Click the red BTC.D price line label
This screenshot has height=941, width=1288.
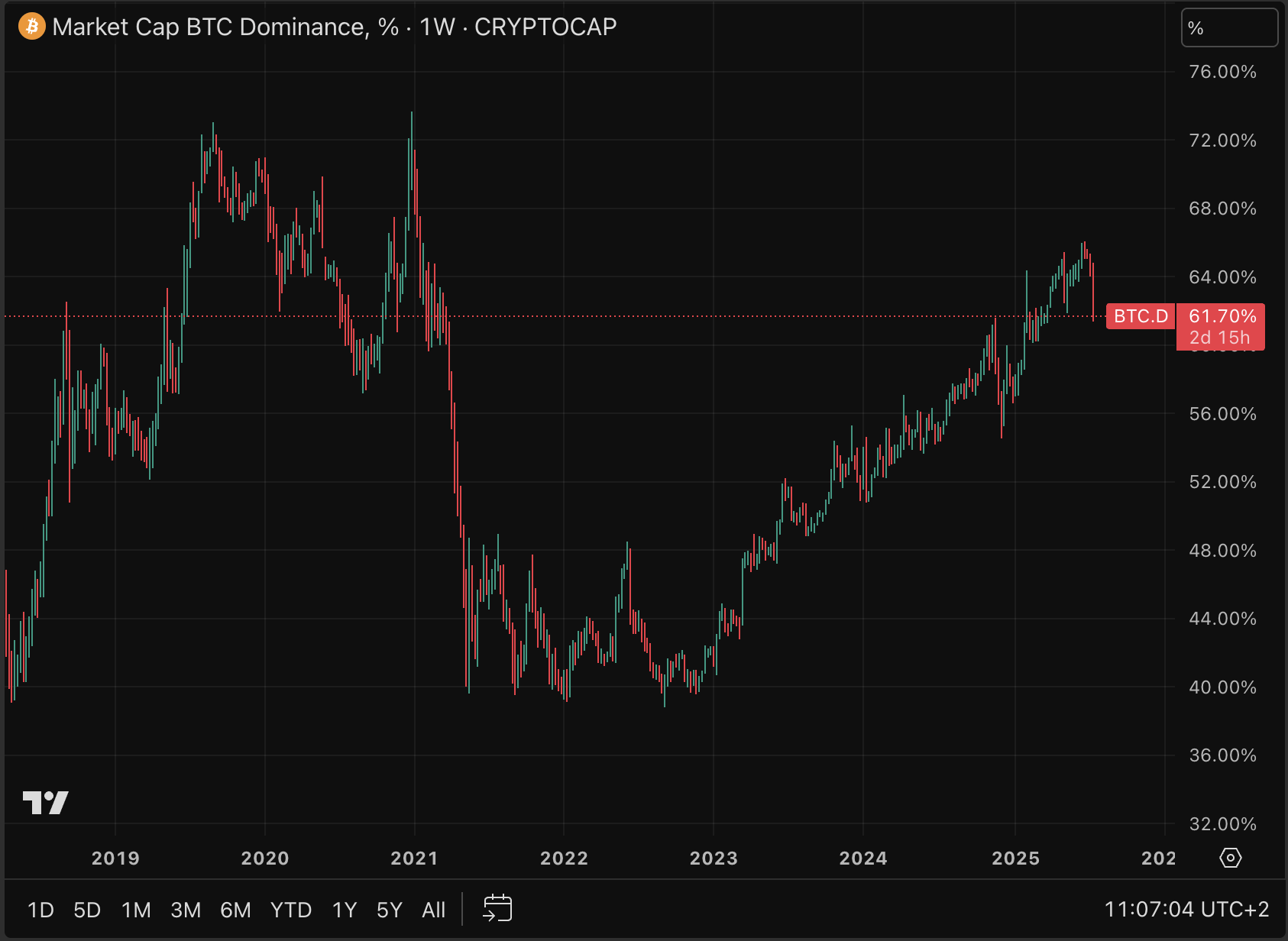coord(1141,316)
